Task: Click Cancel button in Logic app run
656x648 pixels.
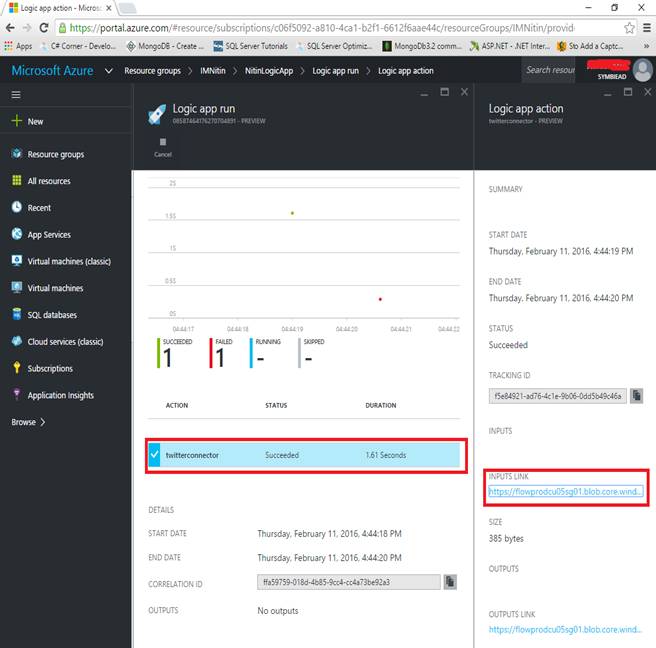Action: pos(163,147)
